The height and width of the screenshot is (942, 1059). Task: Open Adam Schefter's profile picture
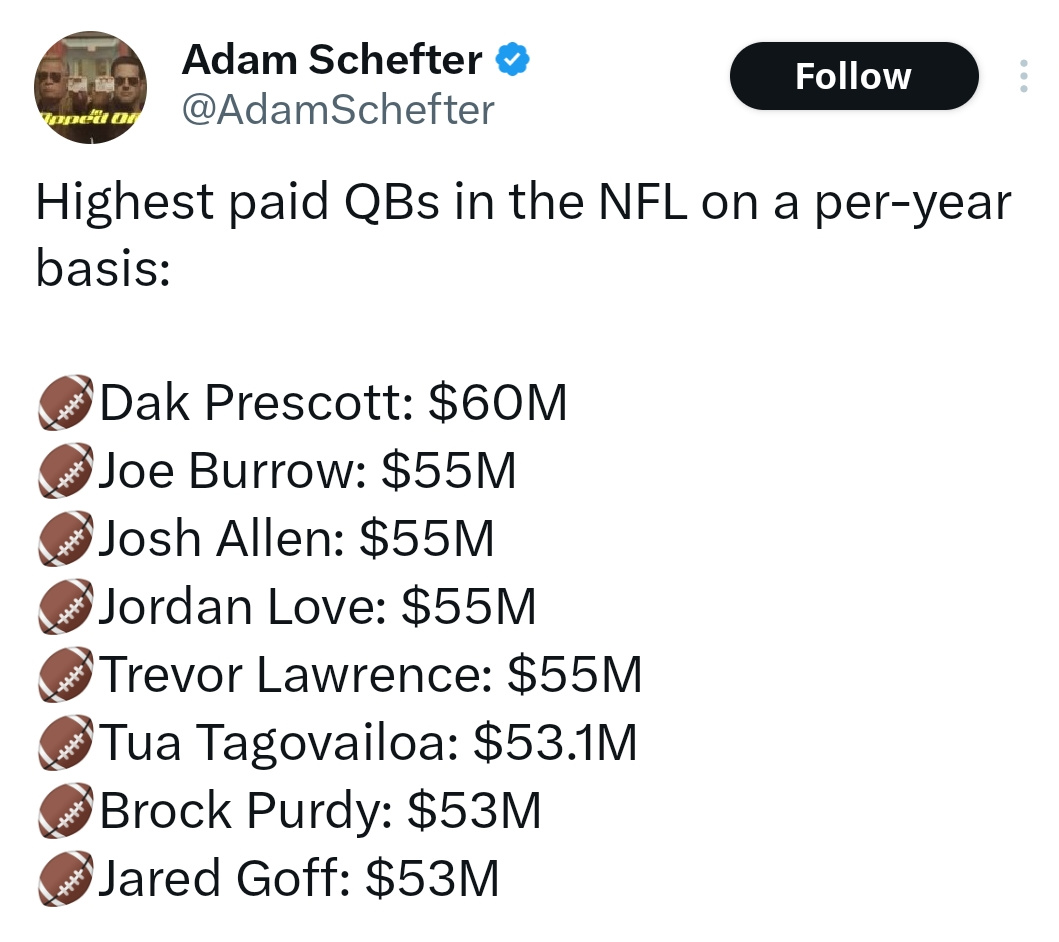coord(91,87)
